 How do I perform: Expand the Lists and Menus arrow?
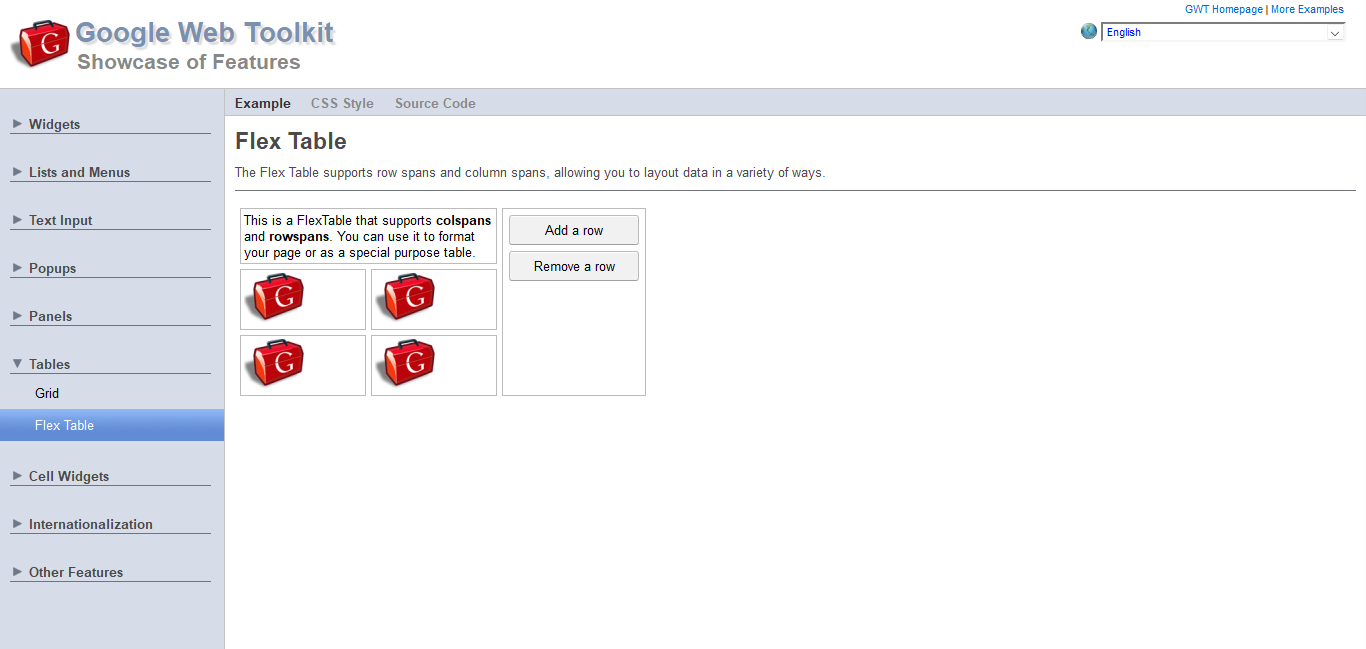(x=17, y=172)
